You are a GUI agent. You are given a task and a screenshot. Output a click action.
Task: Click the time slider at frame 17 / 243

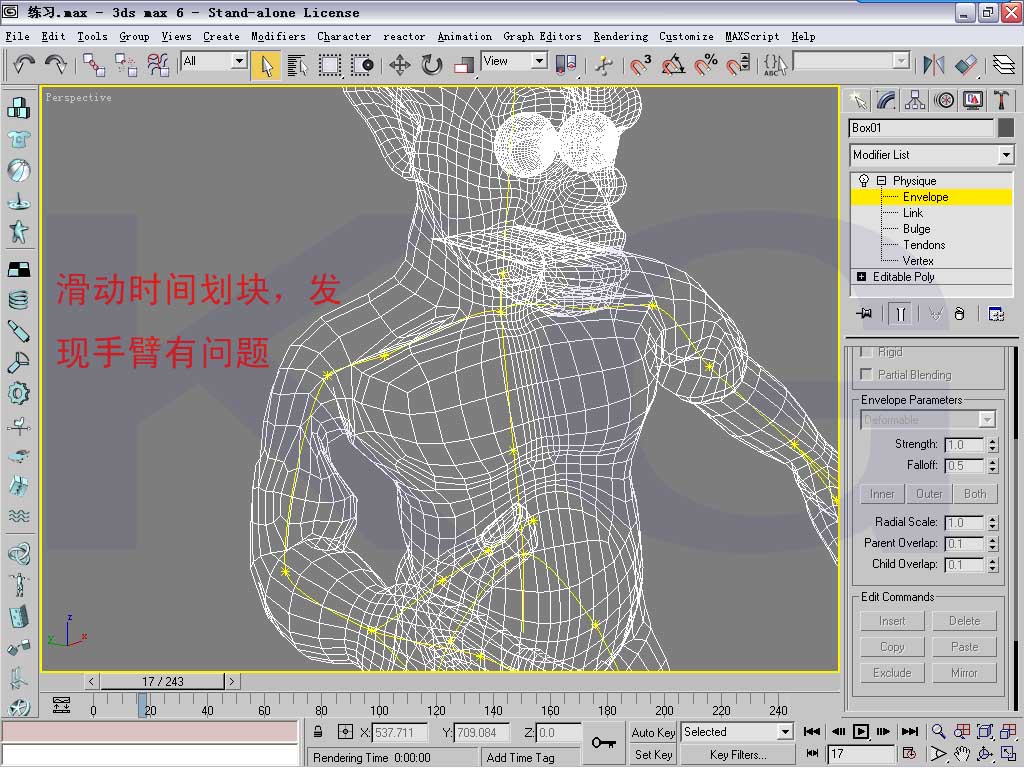click(163, 681)
